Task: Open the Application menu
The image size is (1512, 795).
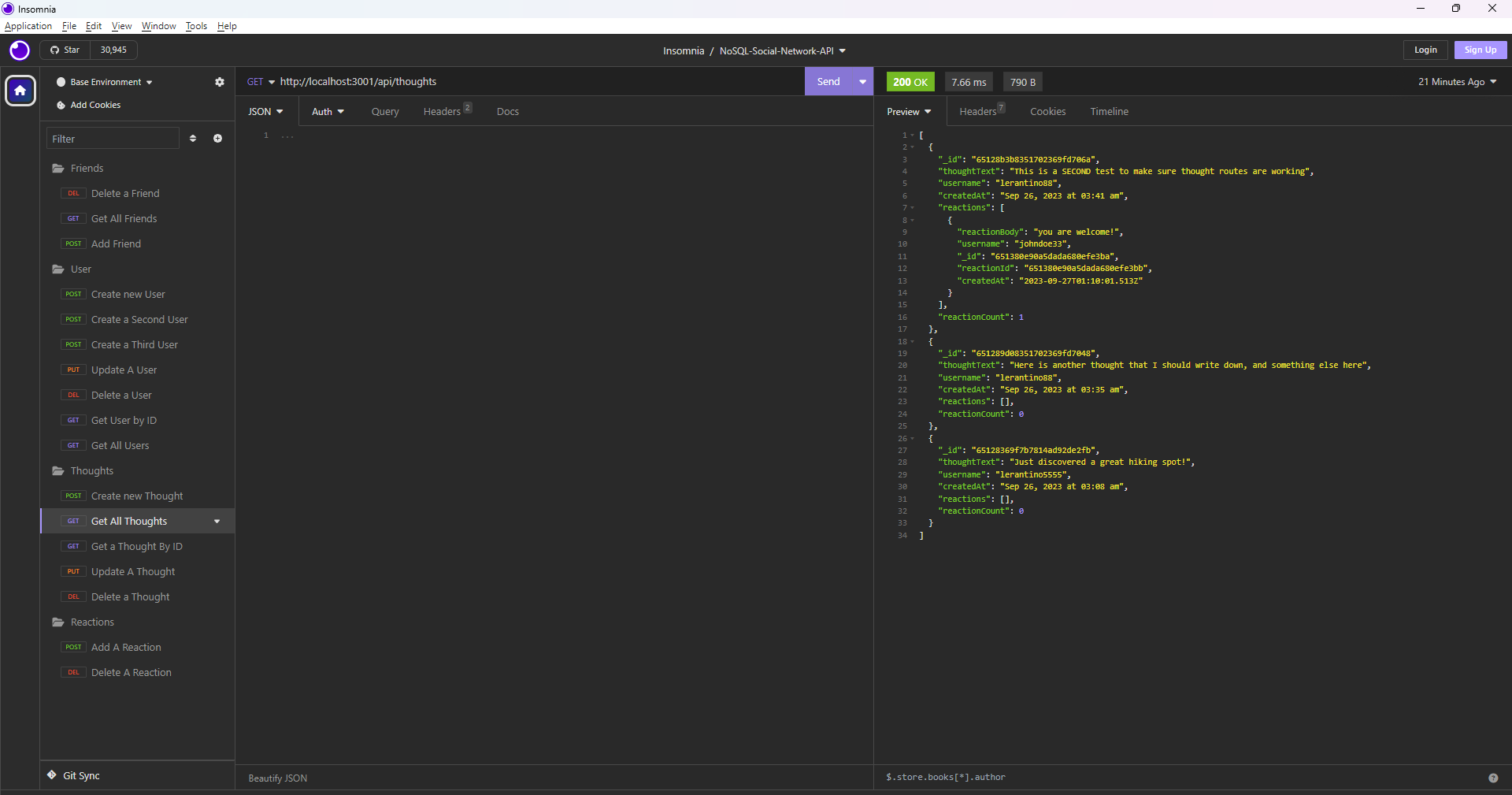Action: coord(28,26)
